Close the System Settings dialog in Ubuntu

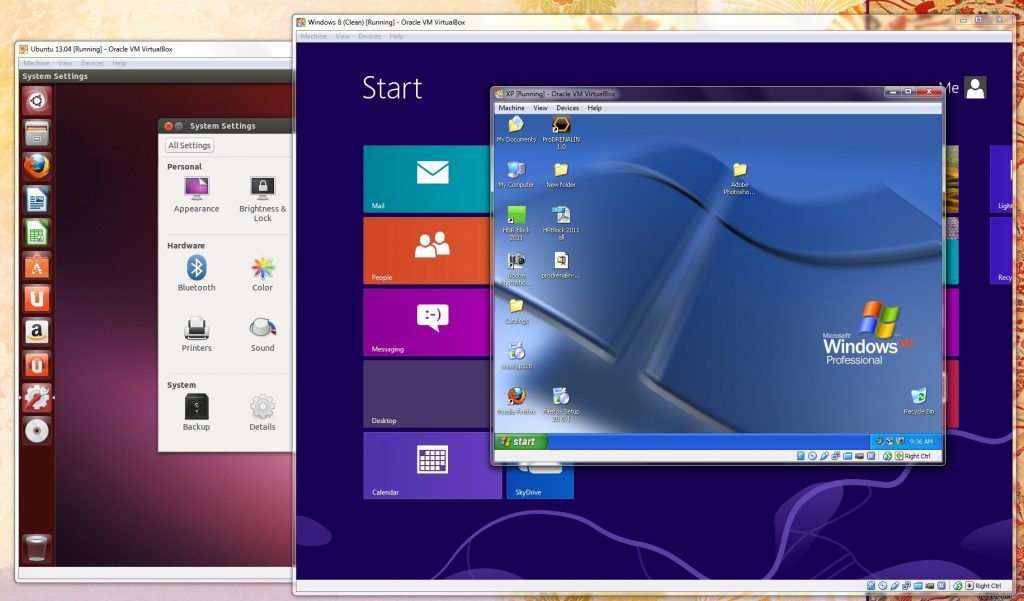[168, 125]
